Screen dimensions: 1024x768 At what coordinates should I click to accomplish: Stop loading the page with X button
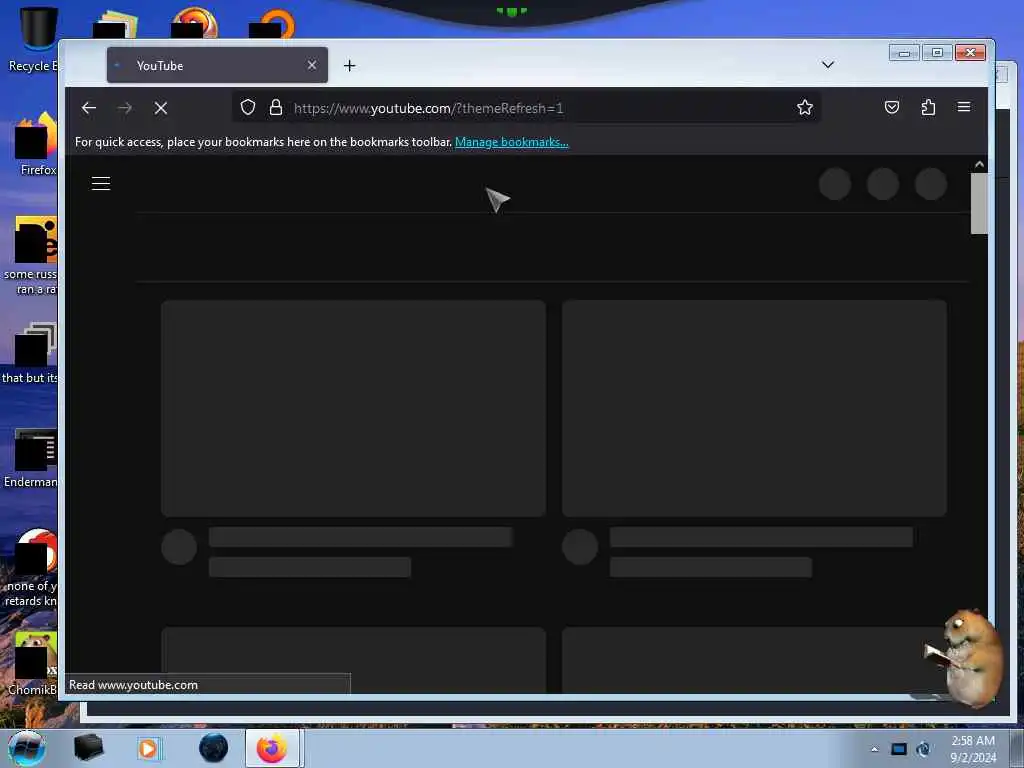pyautogui.click(x=161, y=108)
